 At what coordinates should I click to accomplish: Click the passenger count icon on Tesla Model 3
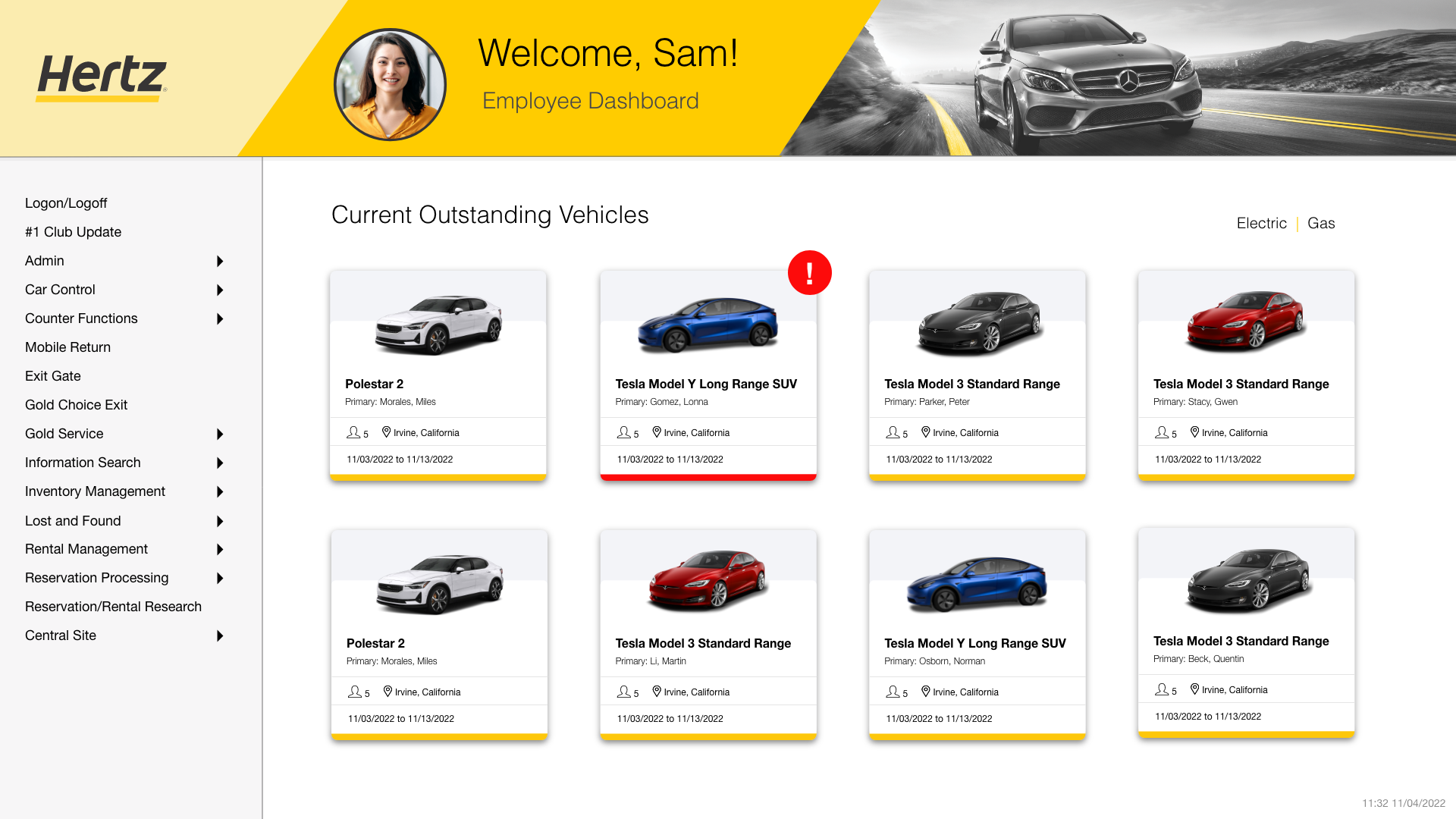point(893,431)
